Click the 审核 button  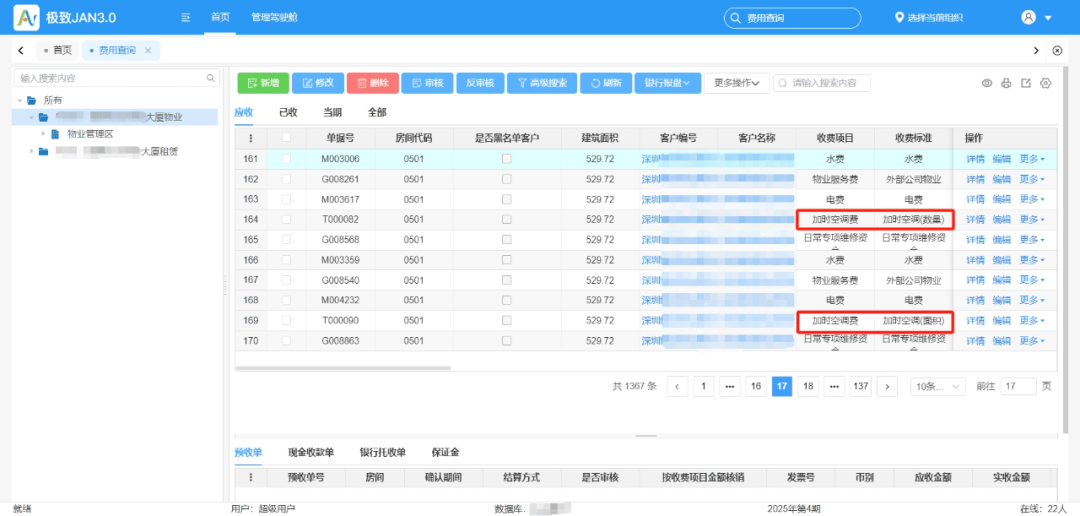[x=427, y=83]
